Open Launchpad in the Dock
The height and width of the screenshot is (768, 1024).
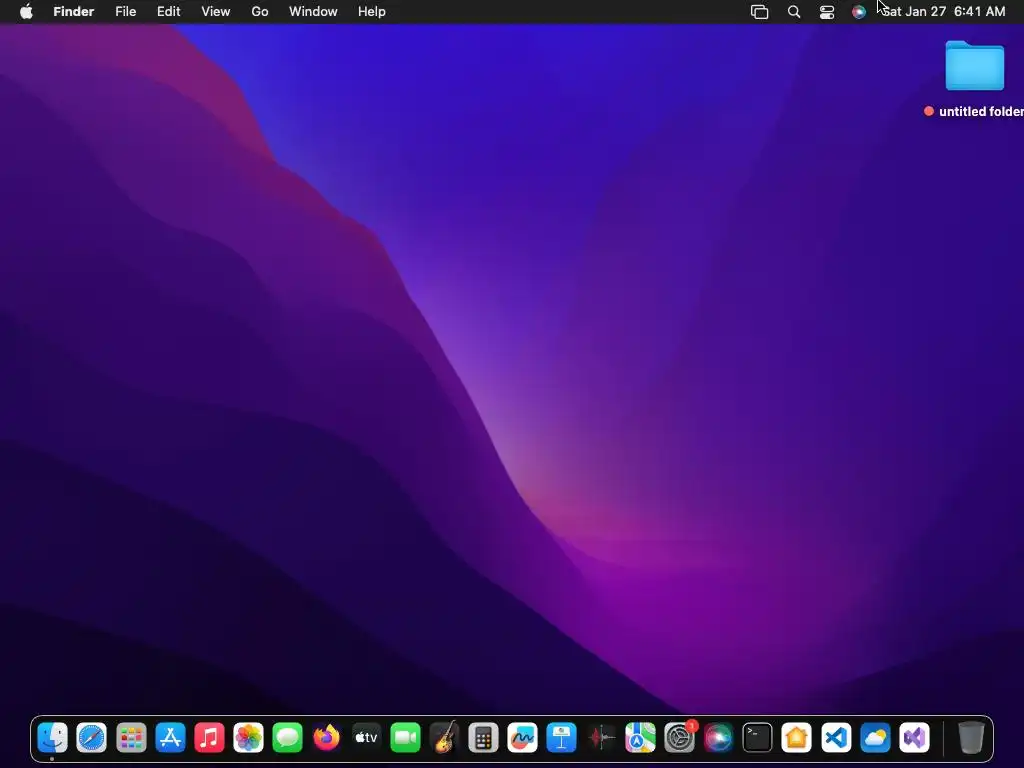click(131, 738)
